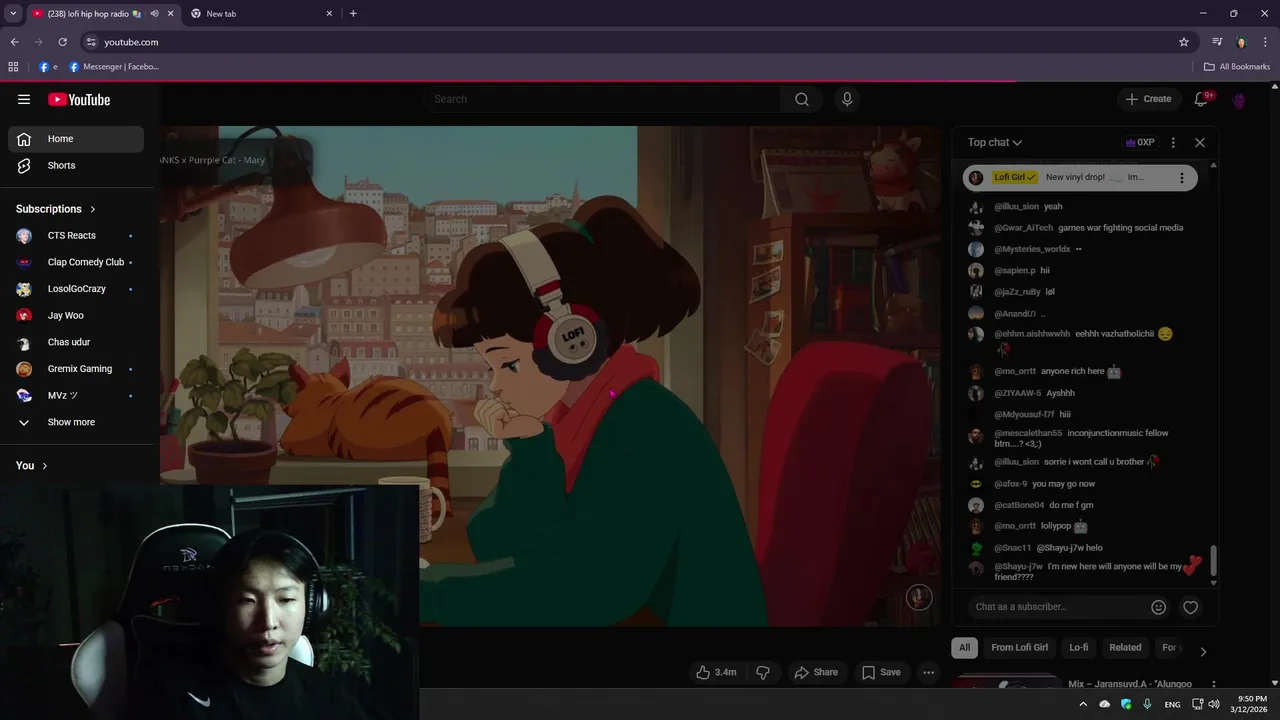Open the YouTube hamburger guide menu
The height and width of the screenshot is (720, 1280).
[24, 99]
